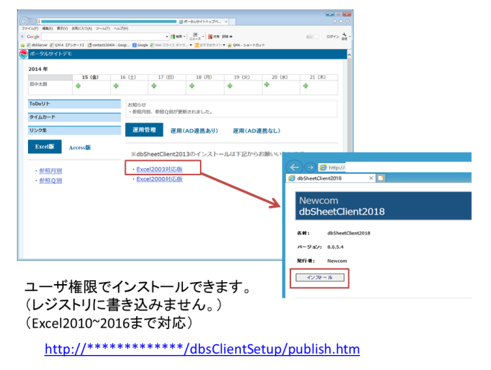Click the green plus under 16 (土)
Screen dimensions: 491x370
pos(116,86)
